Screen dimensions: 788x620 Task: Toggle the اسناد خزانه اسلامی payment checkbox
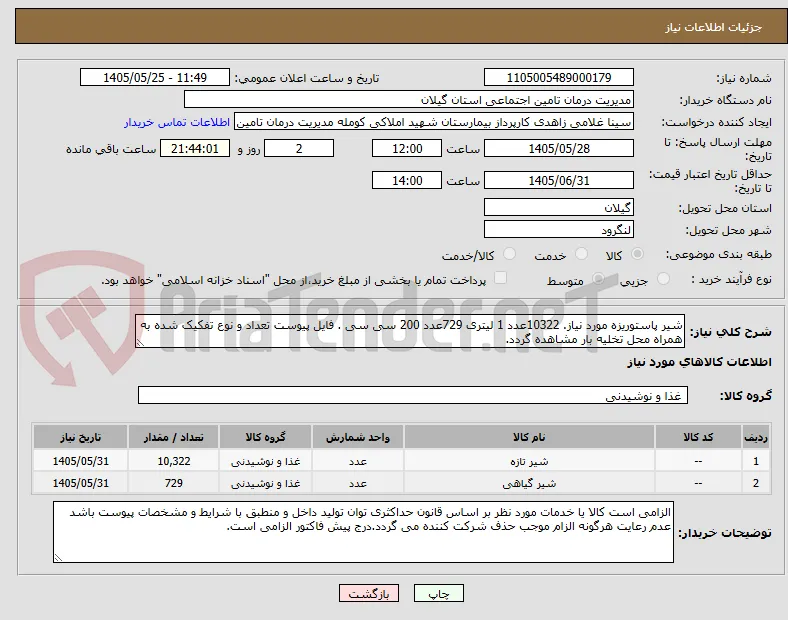click(501, 278)
